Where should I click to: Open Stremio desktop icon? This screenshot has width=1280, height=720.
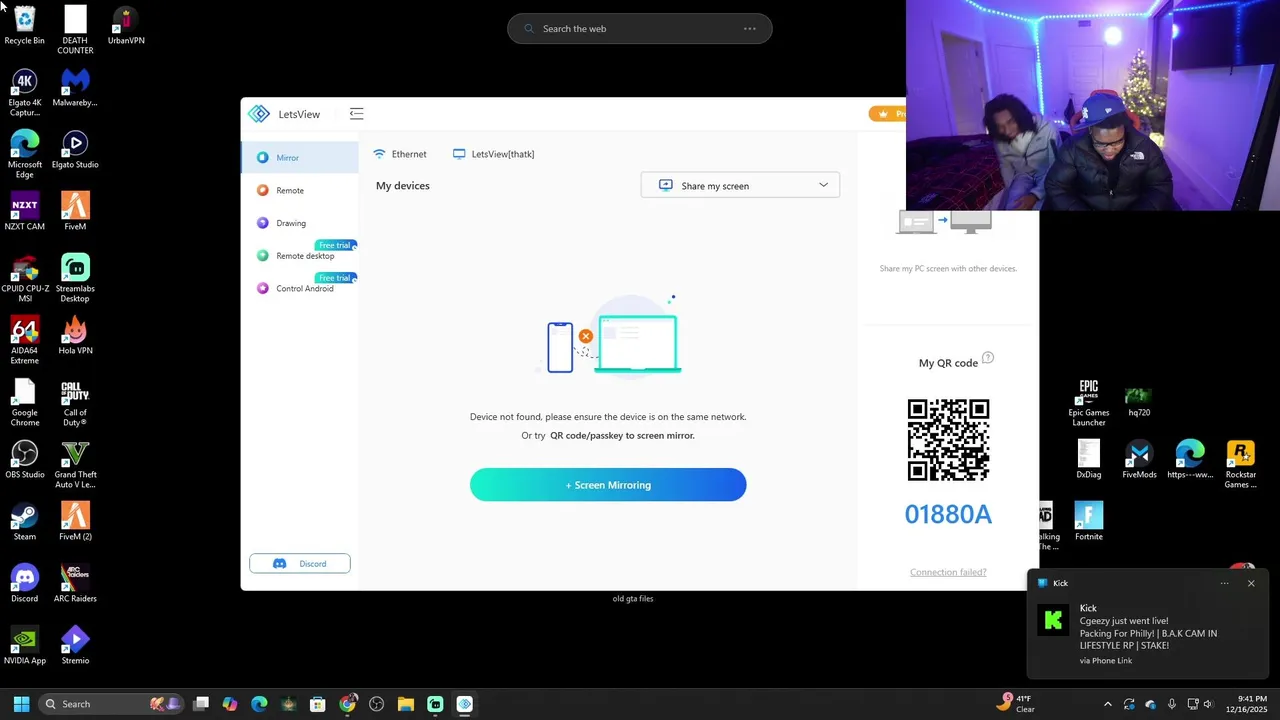(x=75, y=645)
